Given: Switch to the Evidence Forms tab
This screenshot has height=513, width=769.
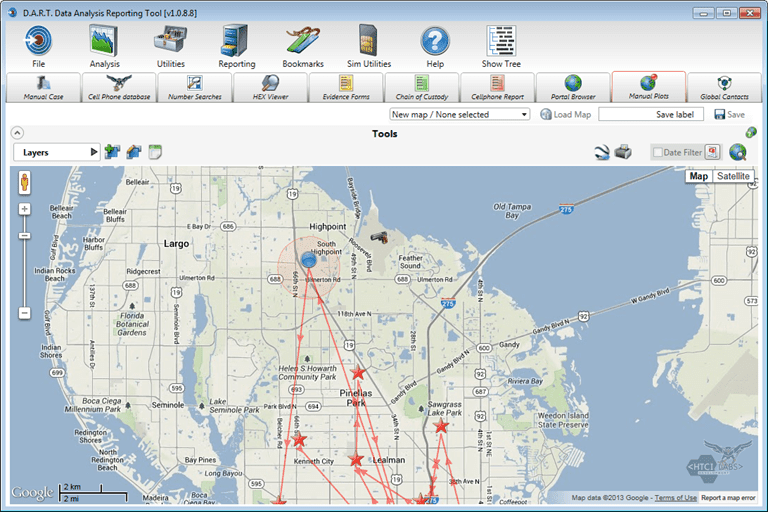Looking at the screenshot, I should 346,87.
